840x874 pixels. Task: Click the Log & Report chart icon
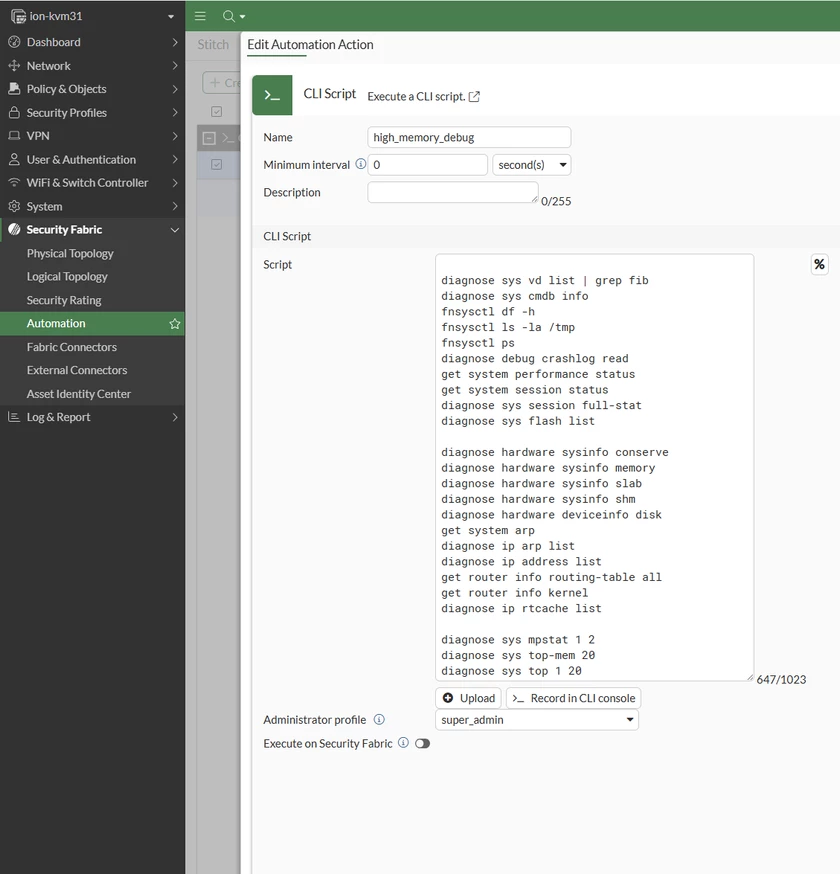point(14,416)
